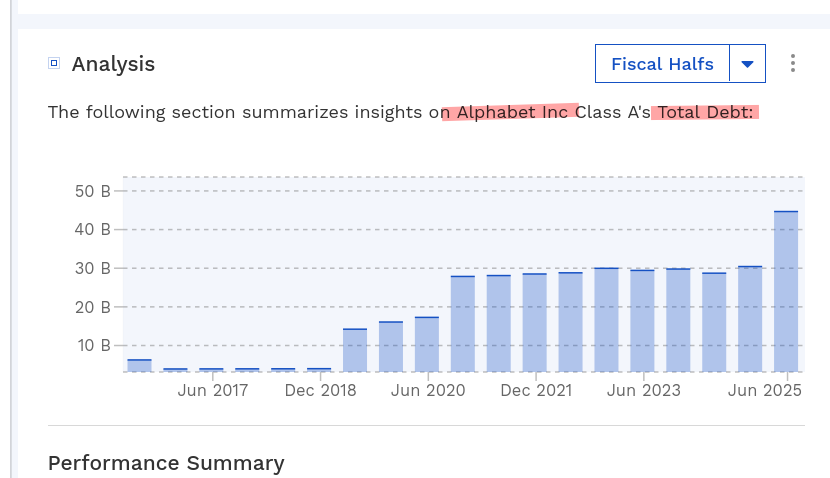Viewport: 830px width, 478px height.
Task: Click the 10 B y-axis label
Action: pyautogui.click(x=92, y=346)
